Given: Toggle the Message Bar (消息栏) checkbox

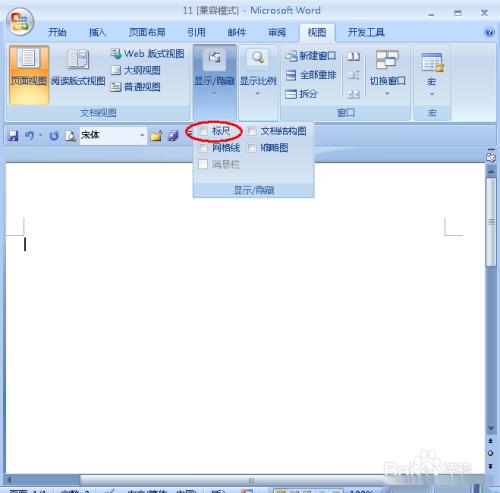Looking at the screenshot, I should tap(203, 164).
